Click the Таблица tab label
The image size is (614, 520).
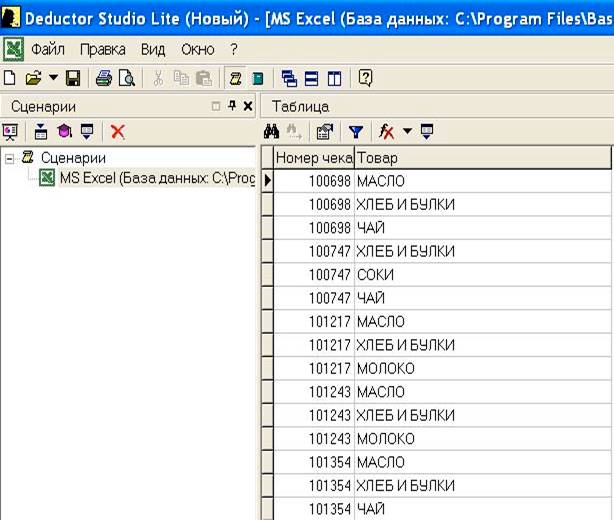click(x=300, y=107)
